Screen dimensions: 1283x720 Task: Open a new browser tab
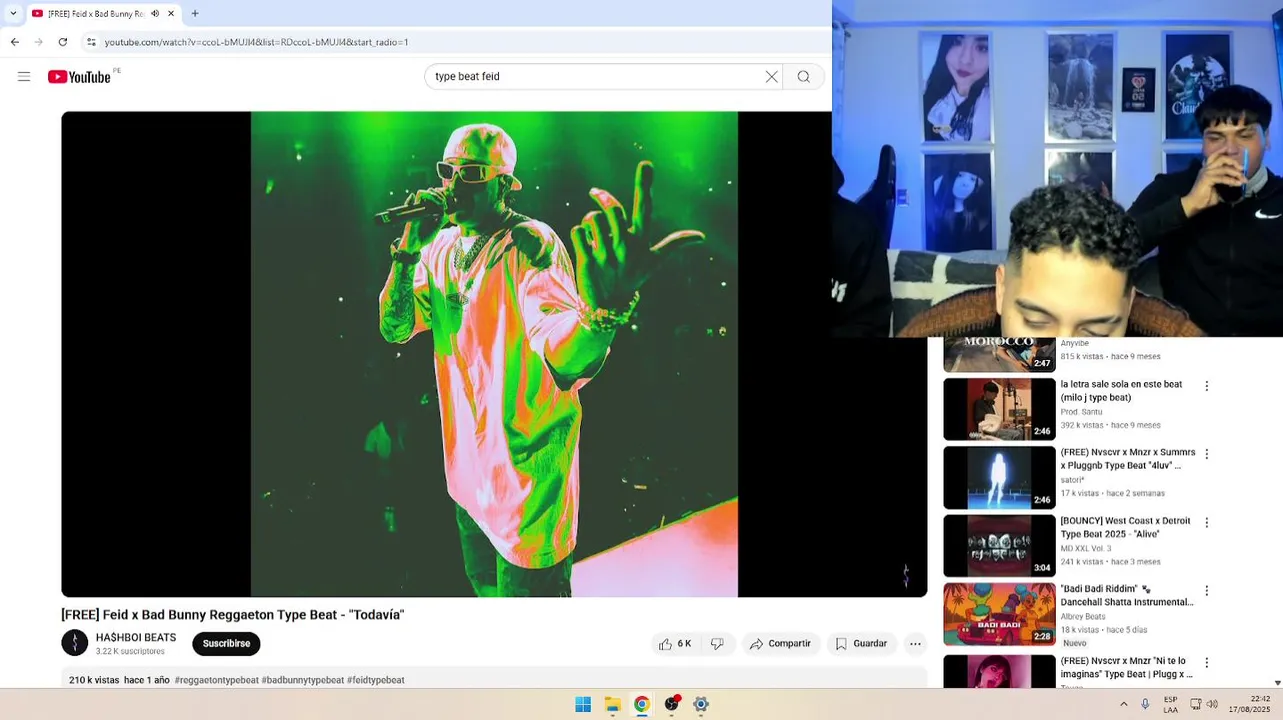[195, 14]
